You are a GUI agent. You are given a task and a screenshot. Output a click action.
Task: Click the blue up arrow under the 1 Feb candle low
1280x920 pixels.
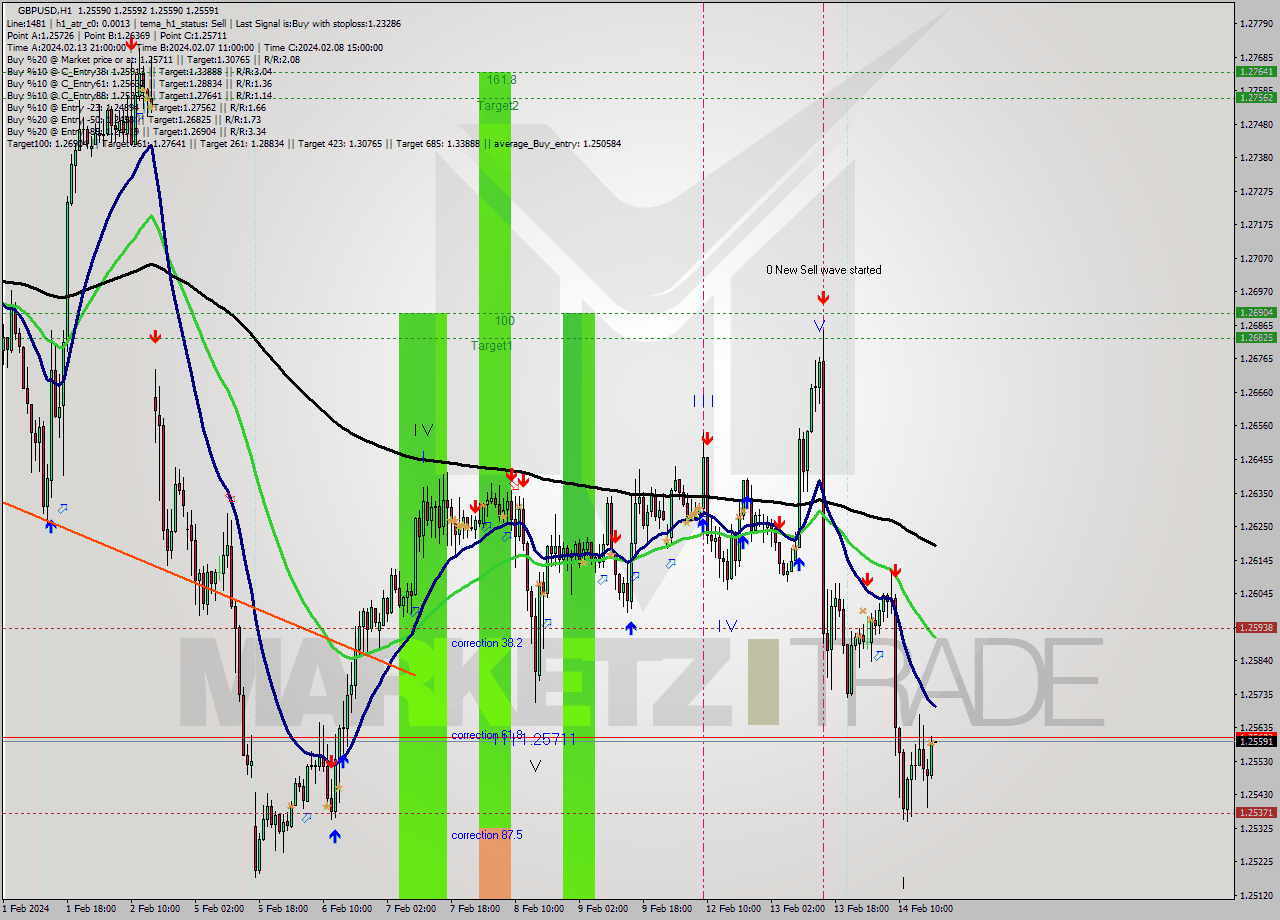50,525
